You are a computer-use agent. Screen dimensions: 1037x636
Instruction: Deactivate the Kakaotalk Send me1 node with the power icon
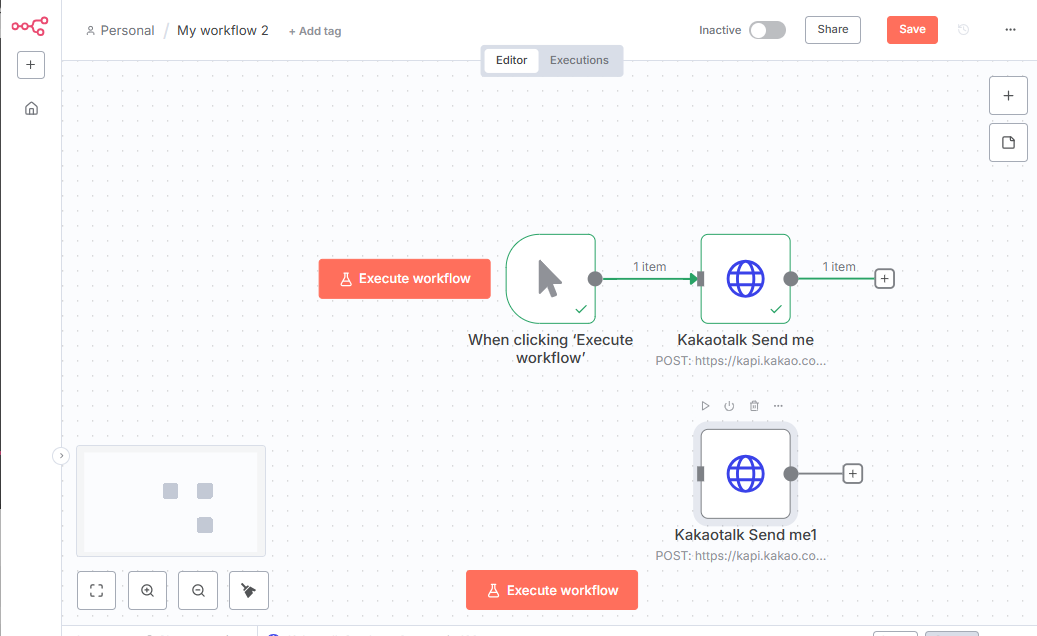(x=729, y=406)
